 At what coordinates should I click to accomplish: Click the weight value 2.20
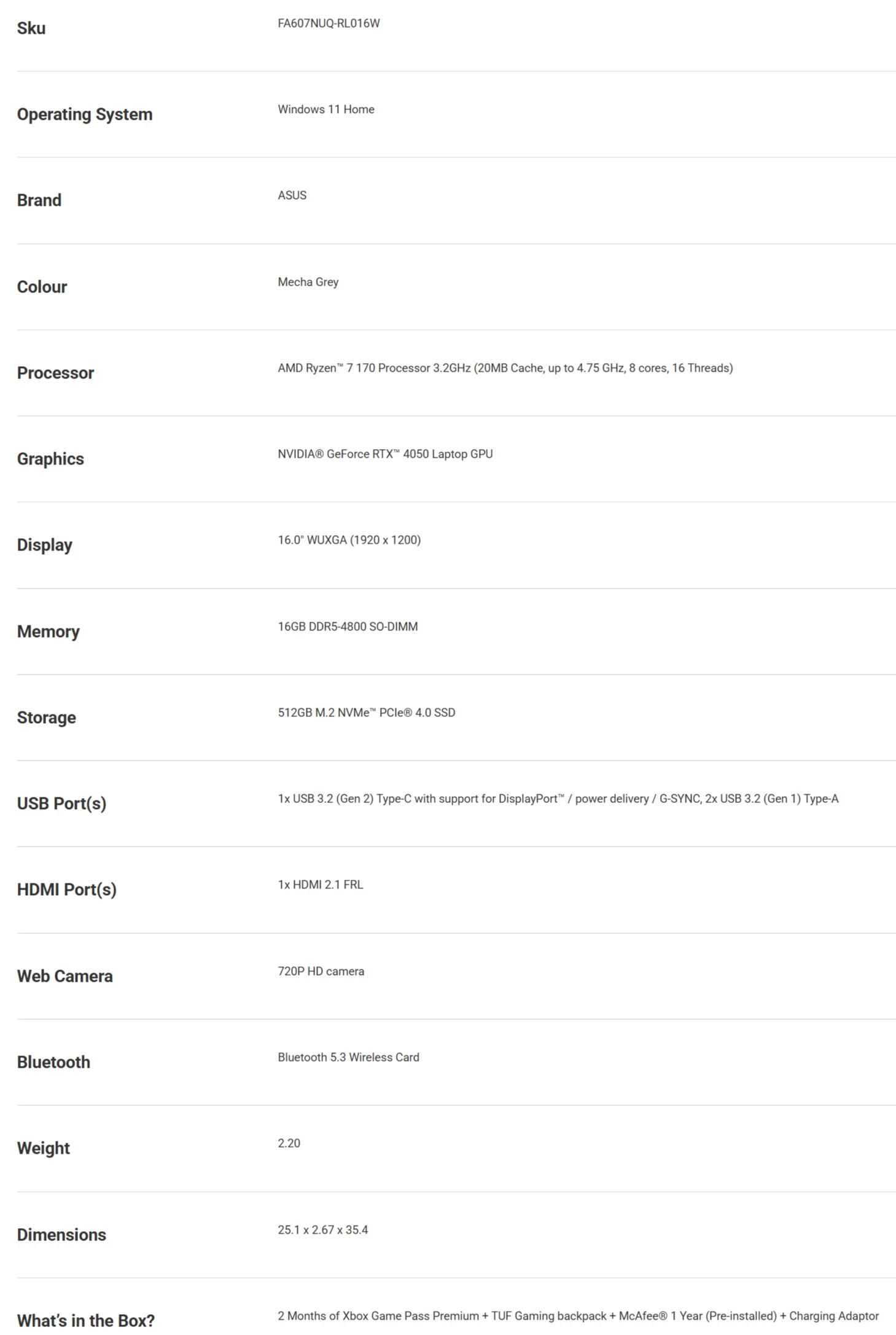[x=289, y=1143]
